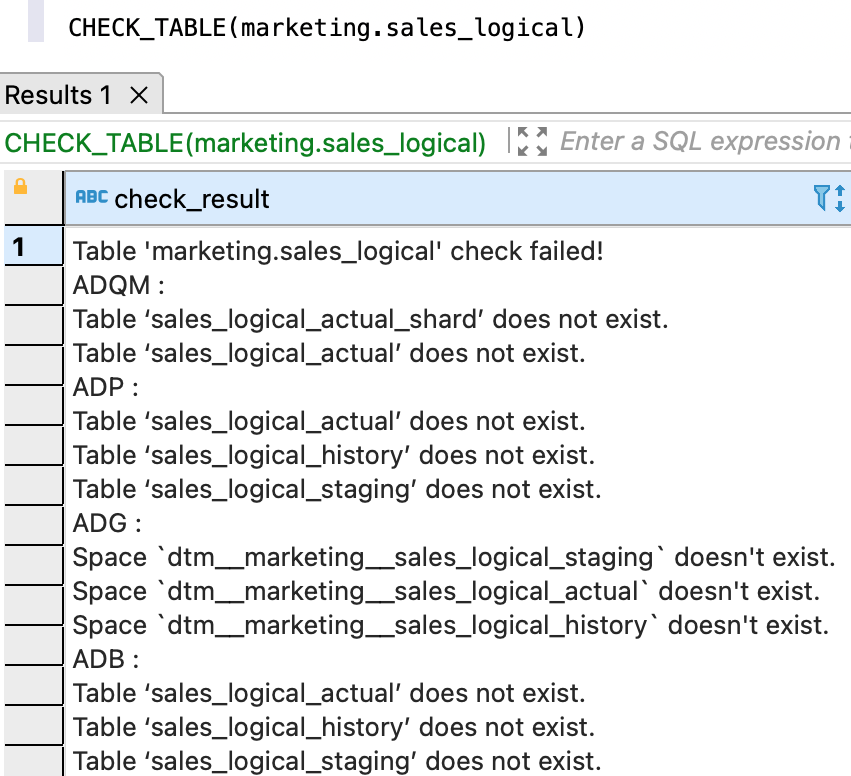Select the Results 1 tab
851x776 pixels.
click(59, 96)
